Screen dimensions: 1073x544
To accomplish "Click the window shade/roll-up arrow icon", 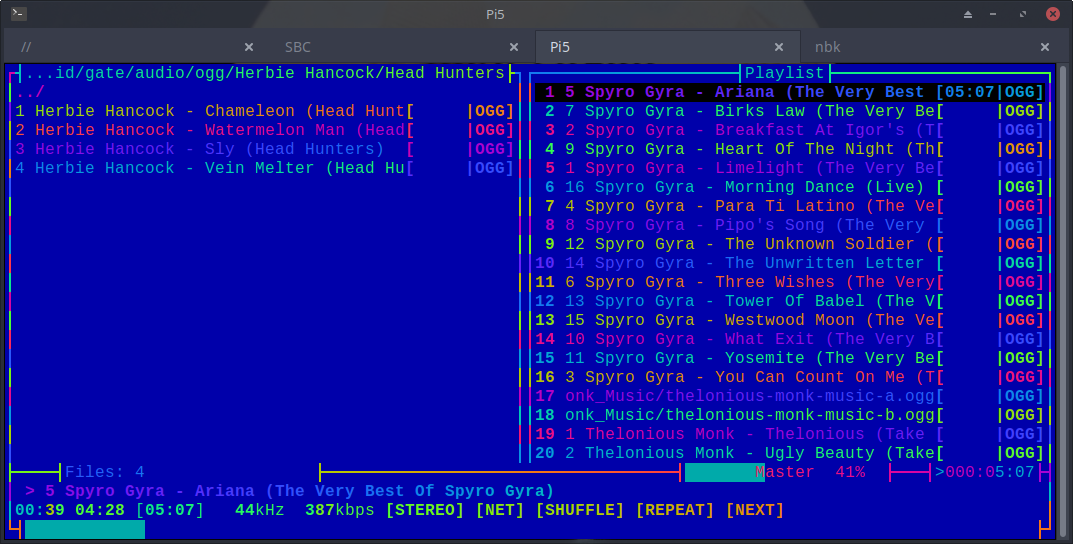I will [968, 14].
